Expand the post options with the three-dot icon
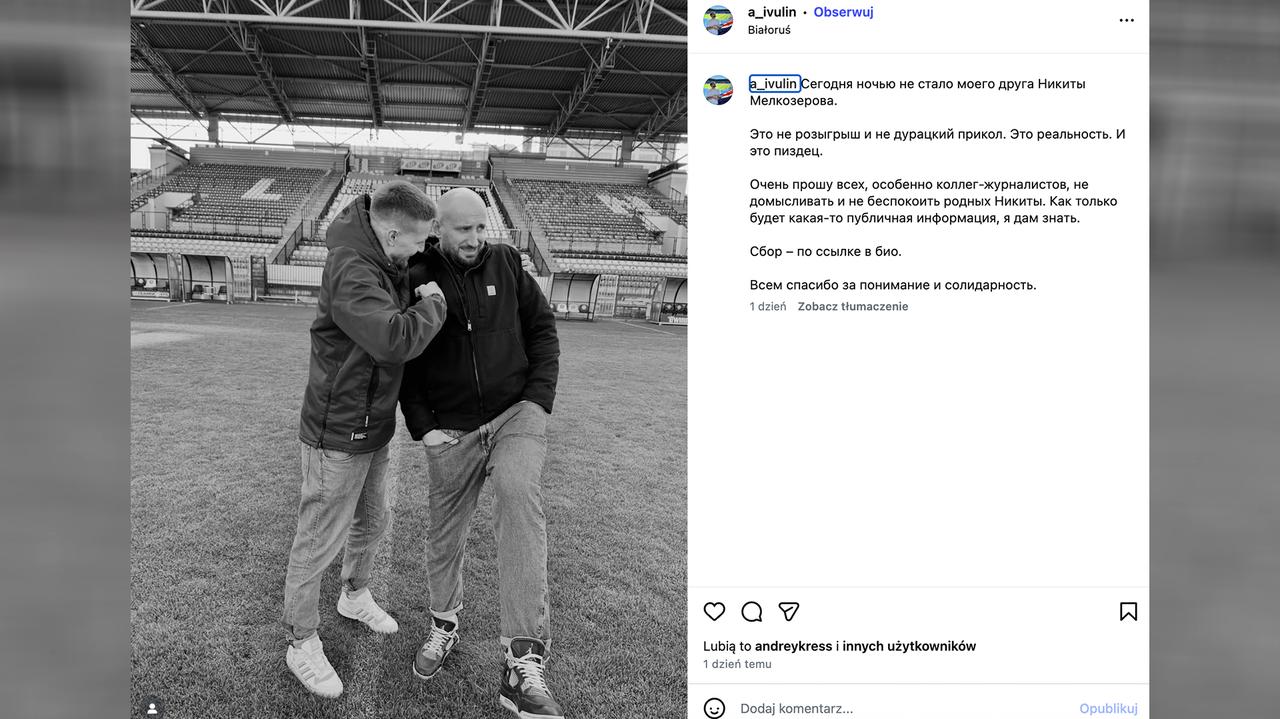The height and width of the screenshot is (719, 1280). (x=1127, y=19)
